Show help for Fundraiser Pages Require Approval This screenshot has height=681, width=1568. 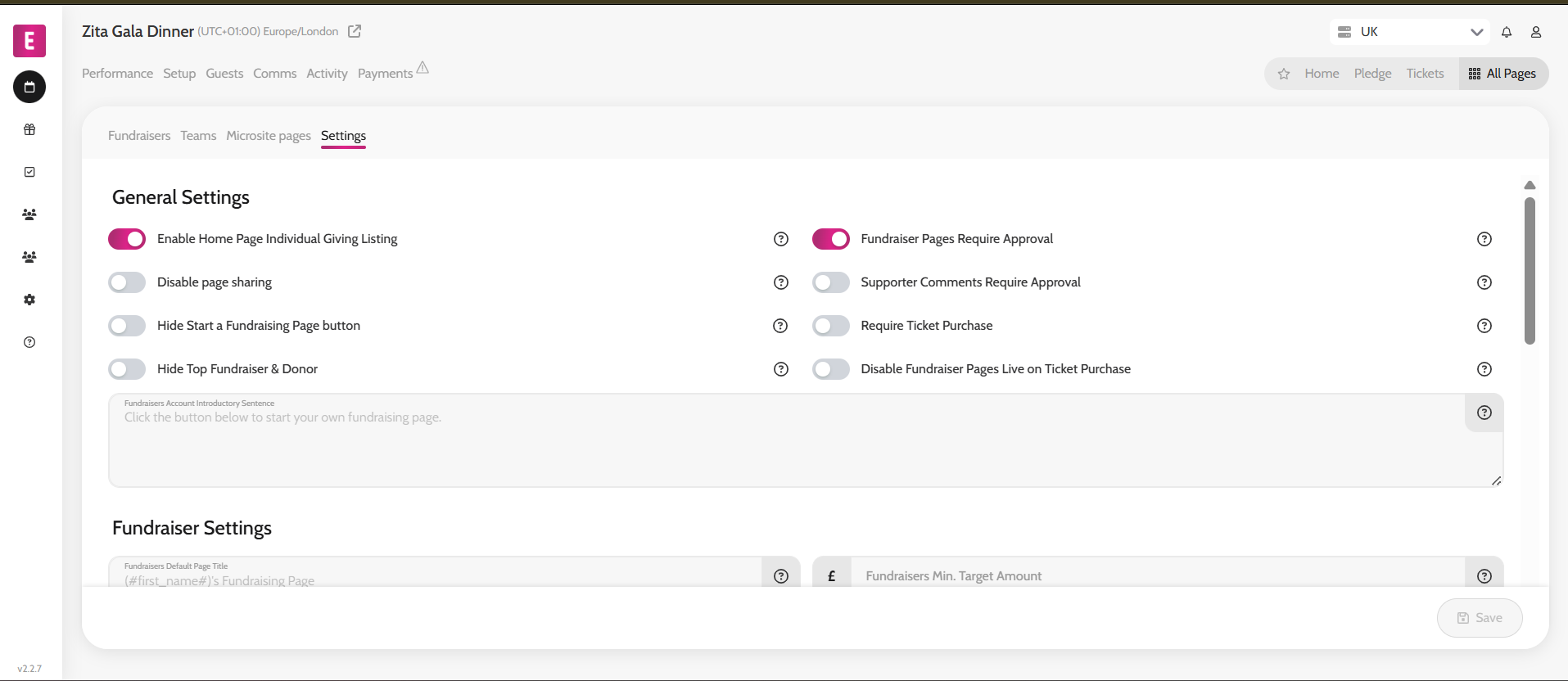1484,239
